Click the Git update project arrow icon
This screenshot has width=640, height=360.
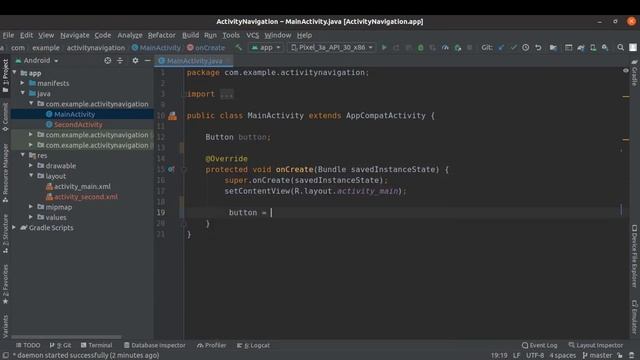[501, 48]
